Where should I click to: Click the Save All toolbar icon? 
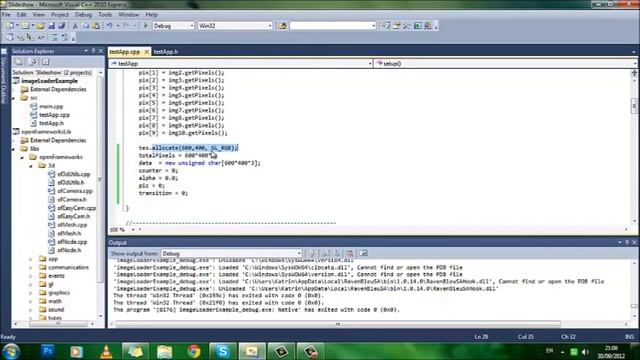coord(62,26)
